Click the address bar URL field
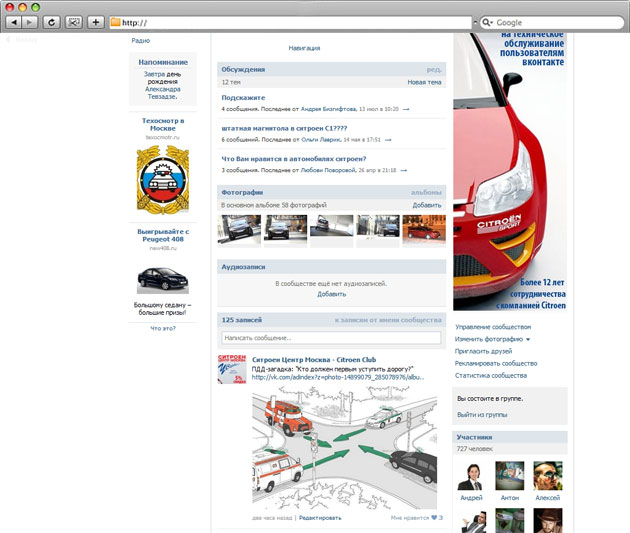The height and width of the screenshot is (533, 630). [290, 22]
